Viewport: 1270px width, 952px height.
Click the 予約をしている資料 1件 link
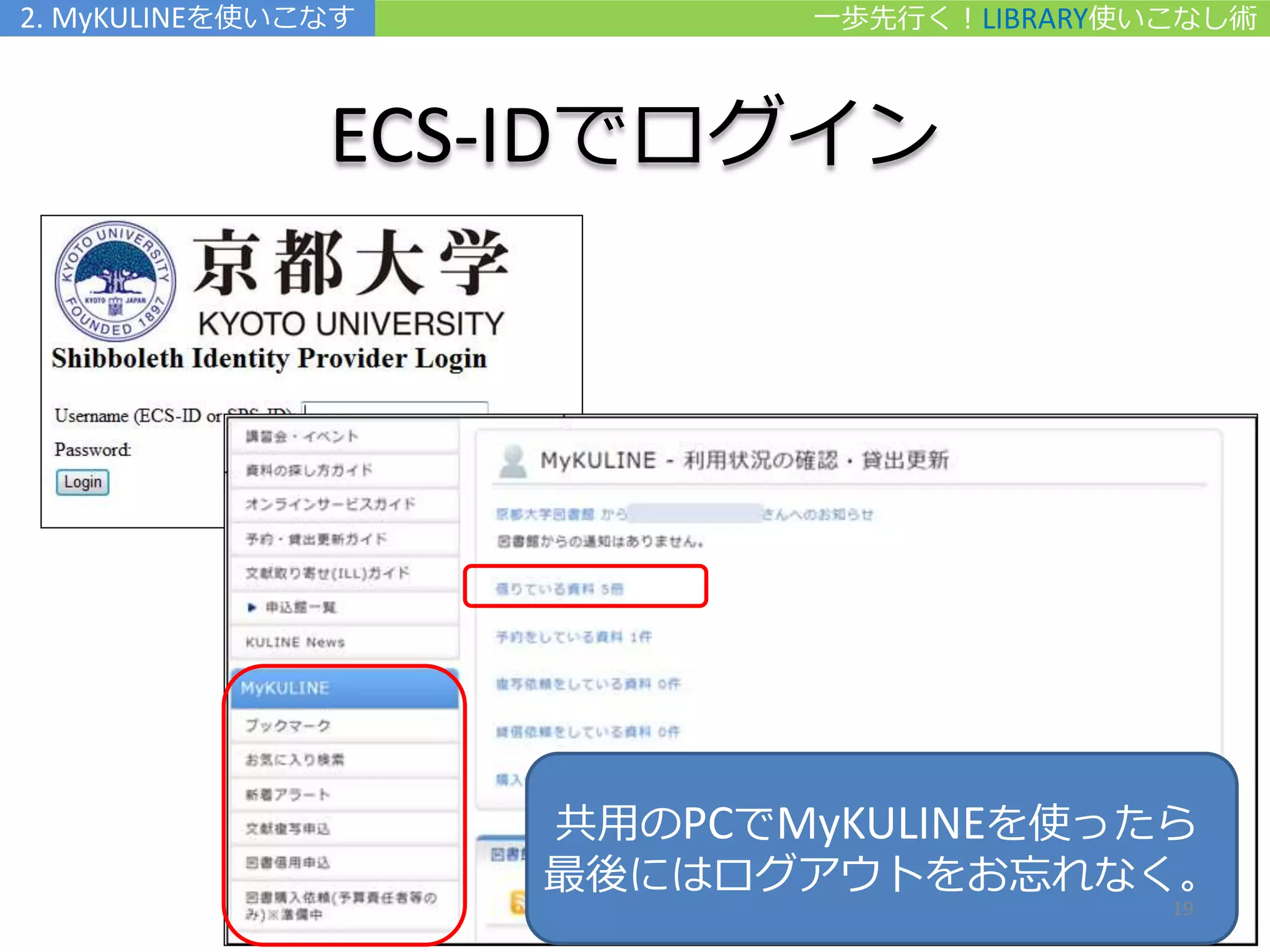pos(574,637)
